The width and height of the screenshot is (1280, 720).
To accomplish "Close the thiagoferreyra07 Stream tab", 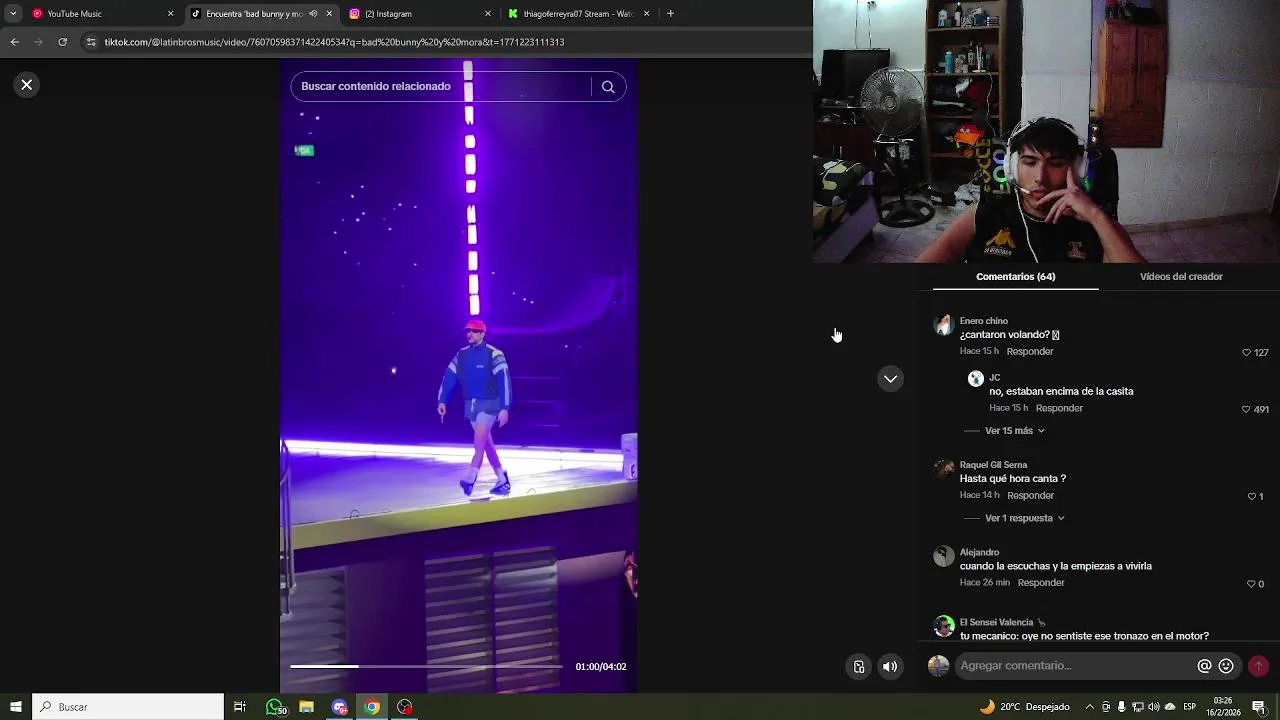I will [x=646, y=14].
